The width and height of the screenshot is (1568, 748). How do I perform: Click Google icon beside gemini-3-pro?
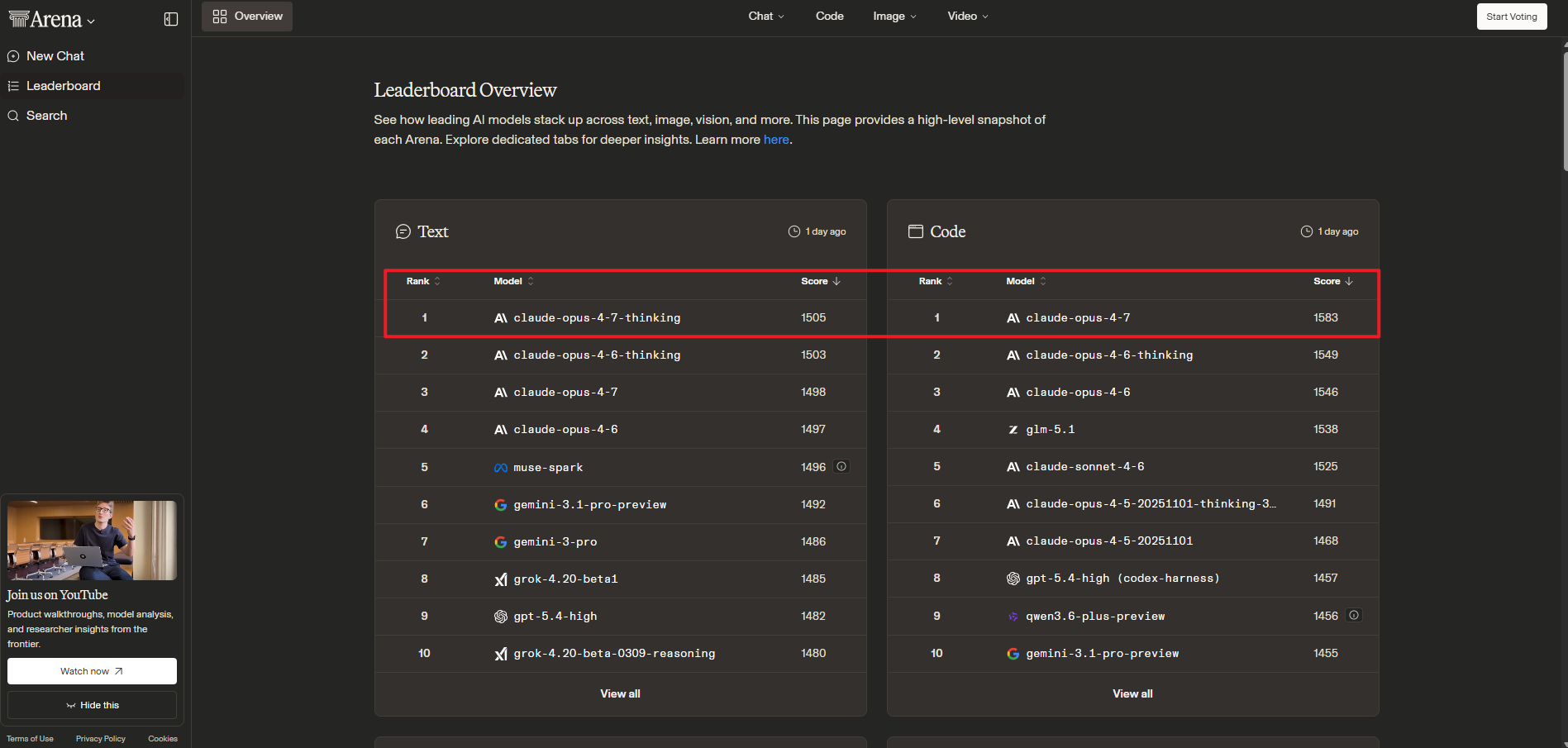[501, 542]
